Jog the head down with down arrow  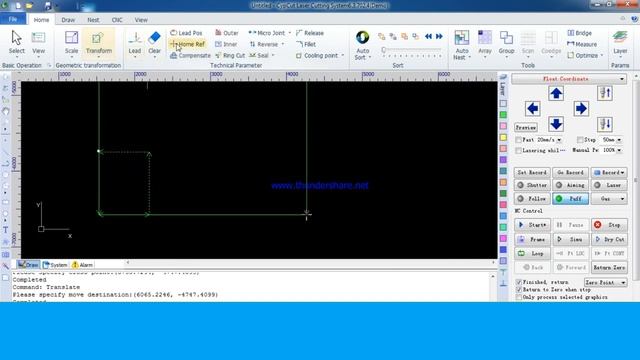pyautogui.click(x=556, y=124)
